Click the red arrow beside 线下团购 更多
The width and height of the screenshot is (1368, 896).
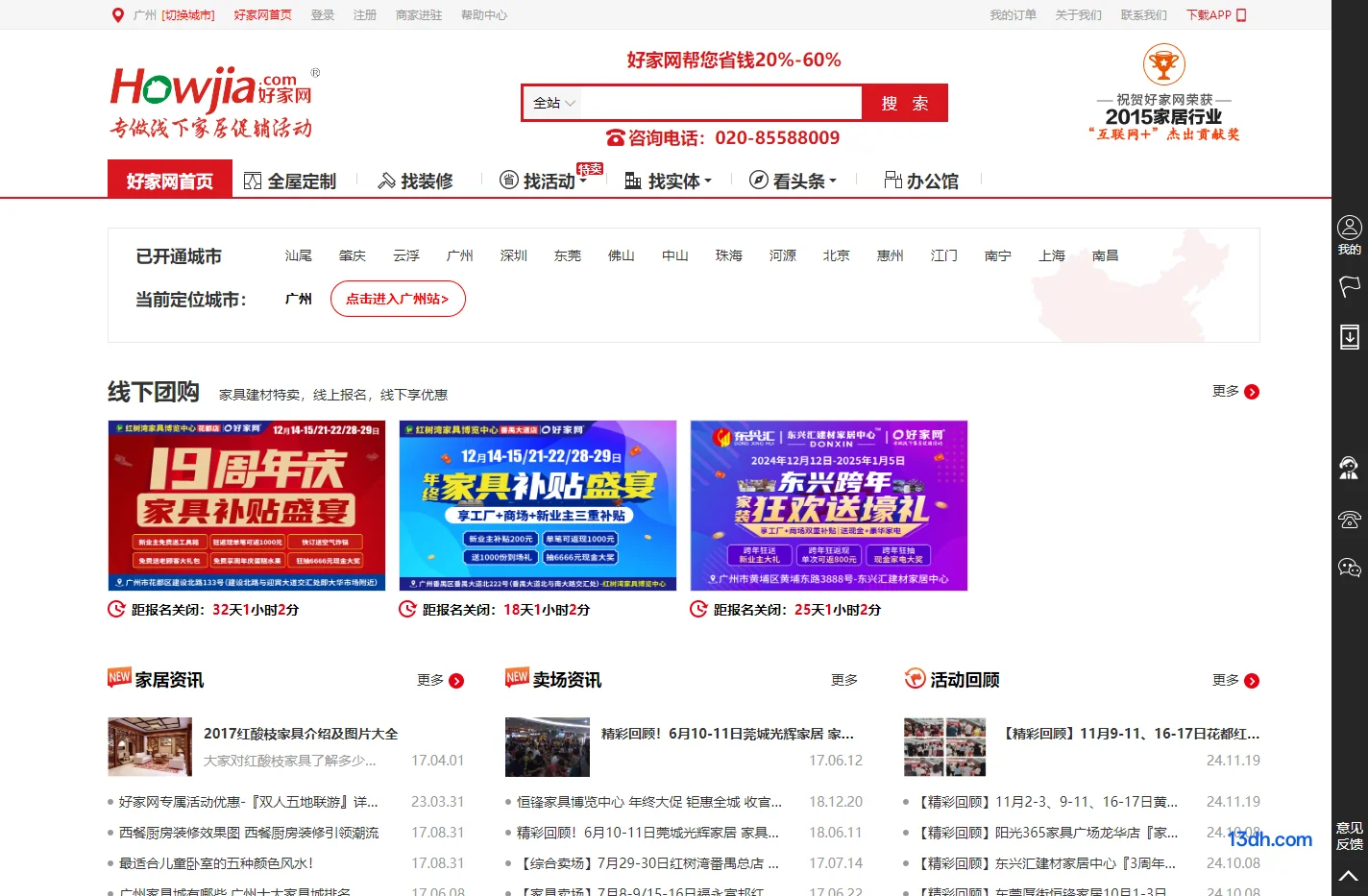pyautogui.click(x=1252, y=392)
